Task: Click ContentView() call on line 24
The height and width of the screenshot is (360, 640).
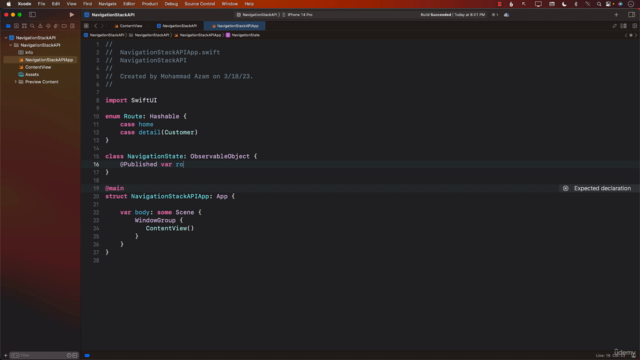Action: (170, 228)
